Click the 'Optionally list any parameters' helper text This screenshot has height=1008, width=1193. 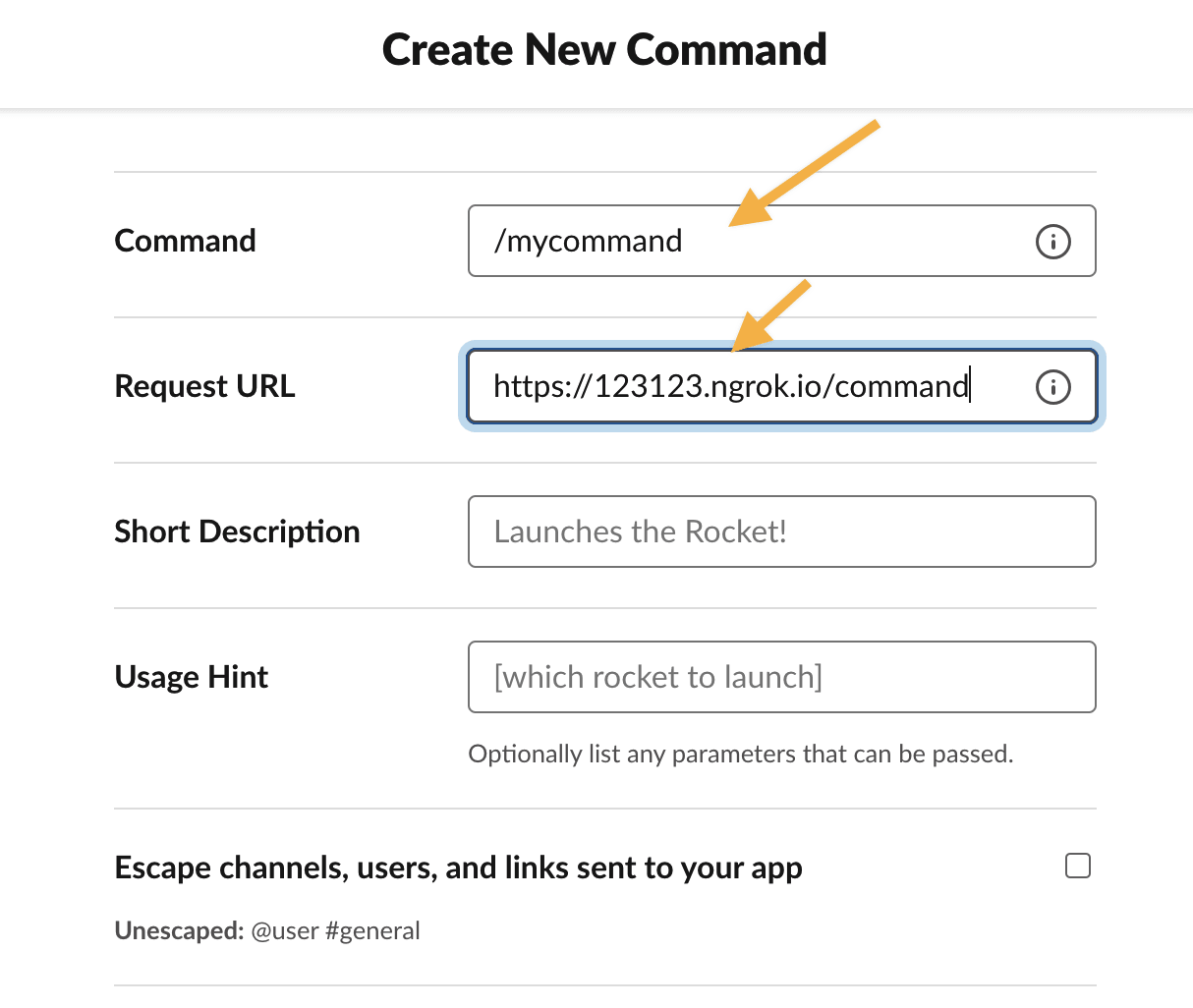tap(740, 754)
